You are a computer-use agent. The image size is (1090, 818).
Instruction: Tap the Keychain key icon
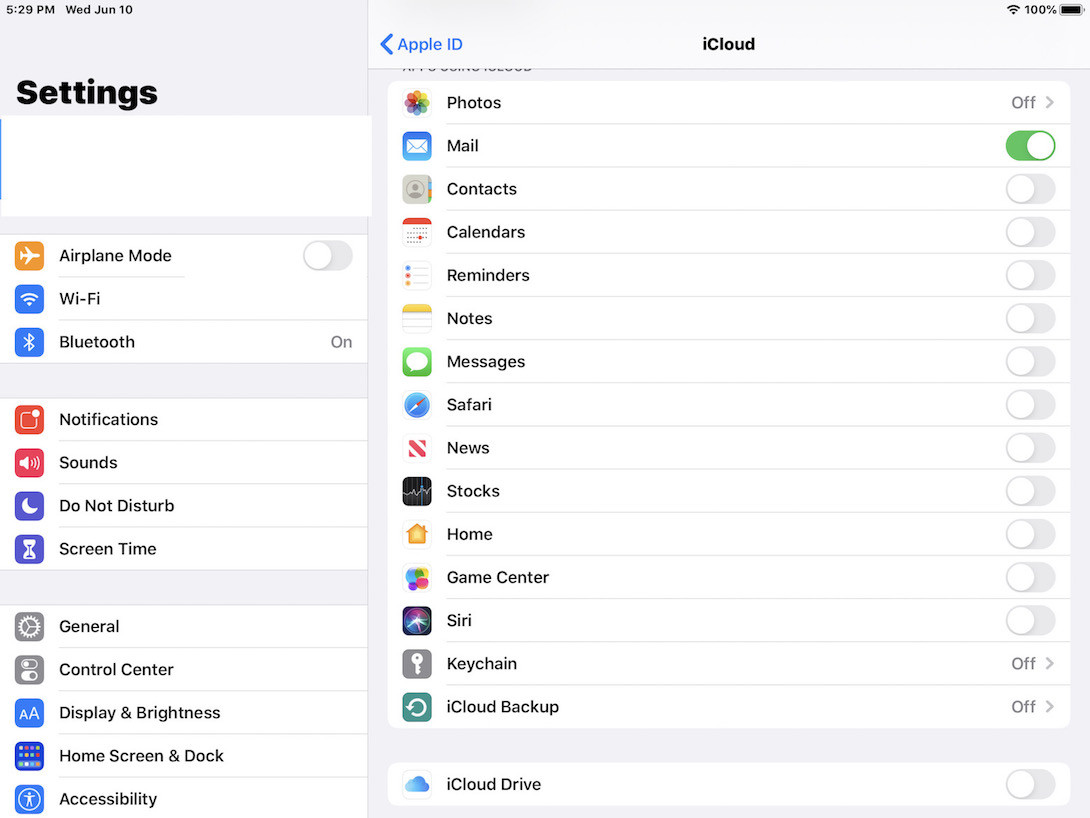[417, 664]
